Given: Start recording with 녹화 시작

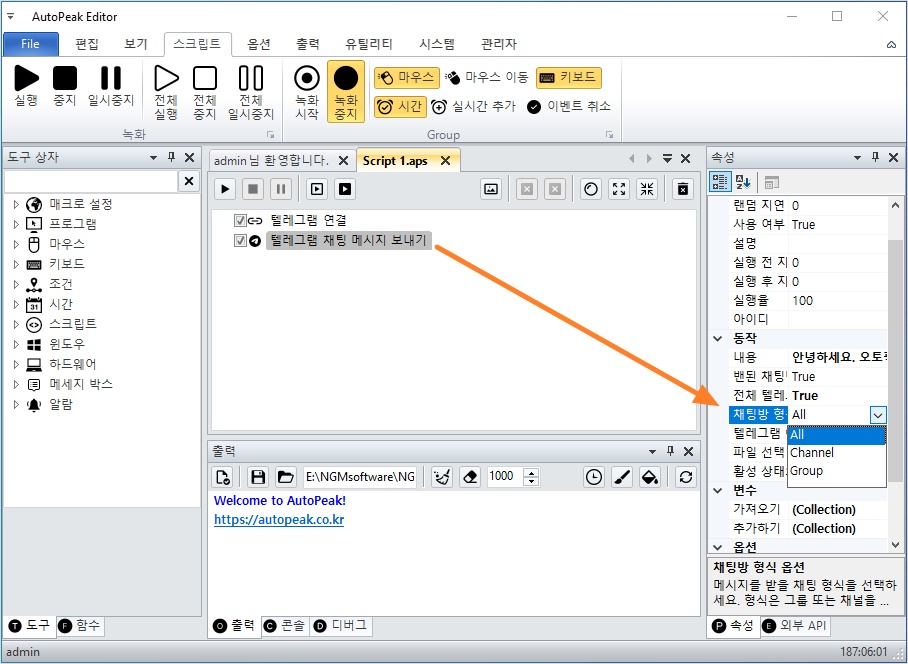Looking at the screenshot, I should tap(307, 92).
